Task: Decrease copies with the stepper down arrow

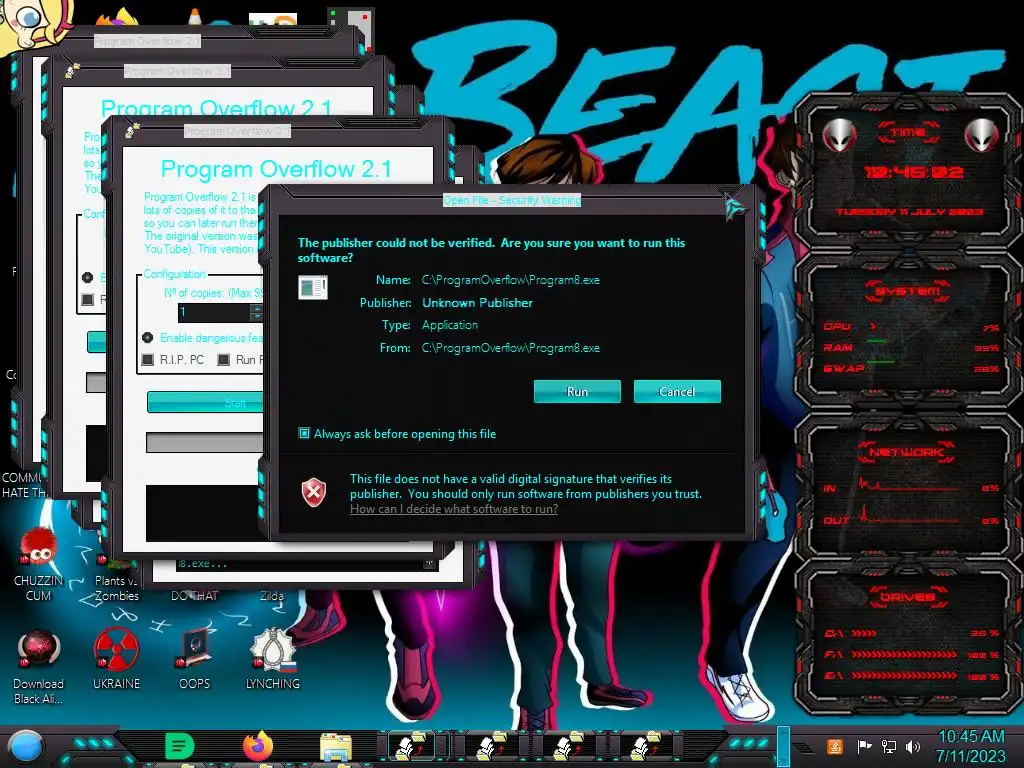Action: click(257, 317)
